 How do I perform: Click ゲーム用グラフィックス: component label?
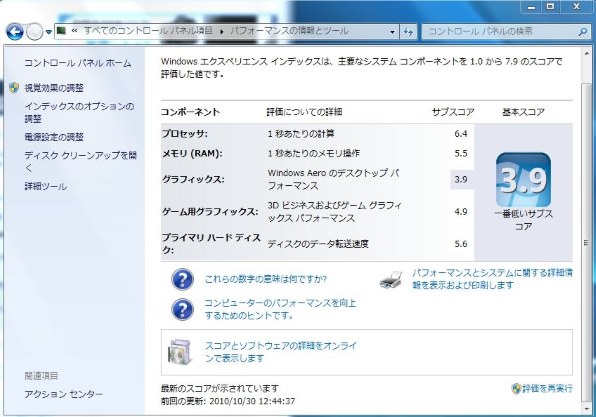click(x=210, y=212)
